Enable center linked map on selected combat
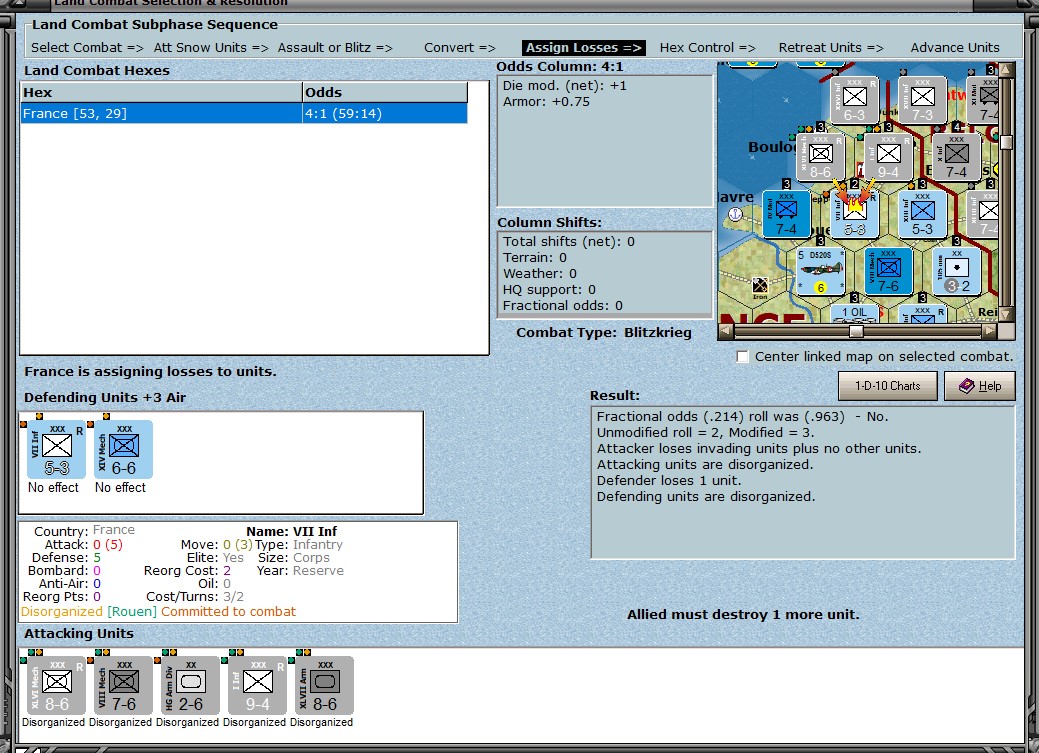Screen dimensions: 1039x753 pos(743,357)
